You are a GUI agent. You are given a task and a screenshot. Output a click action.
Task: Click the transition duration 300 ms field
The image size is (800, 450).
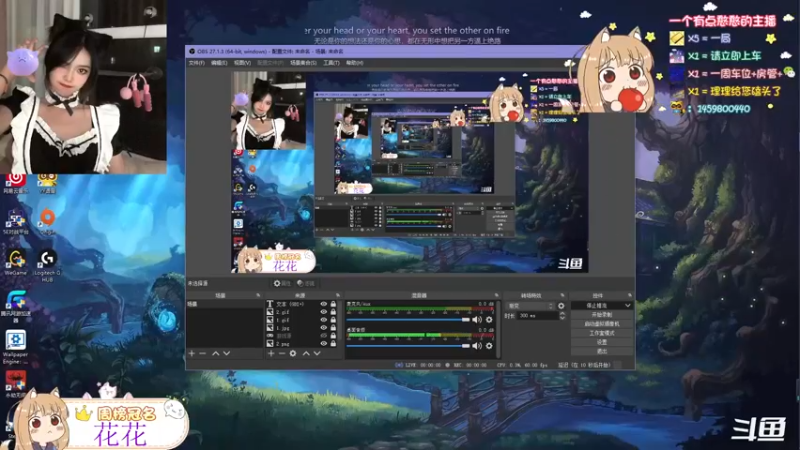538,316
